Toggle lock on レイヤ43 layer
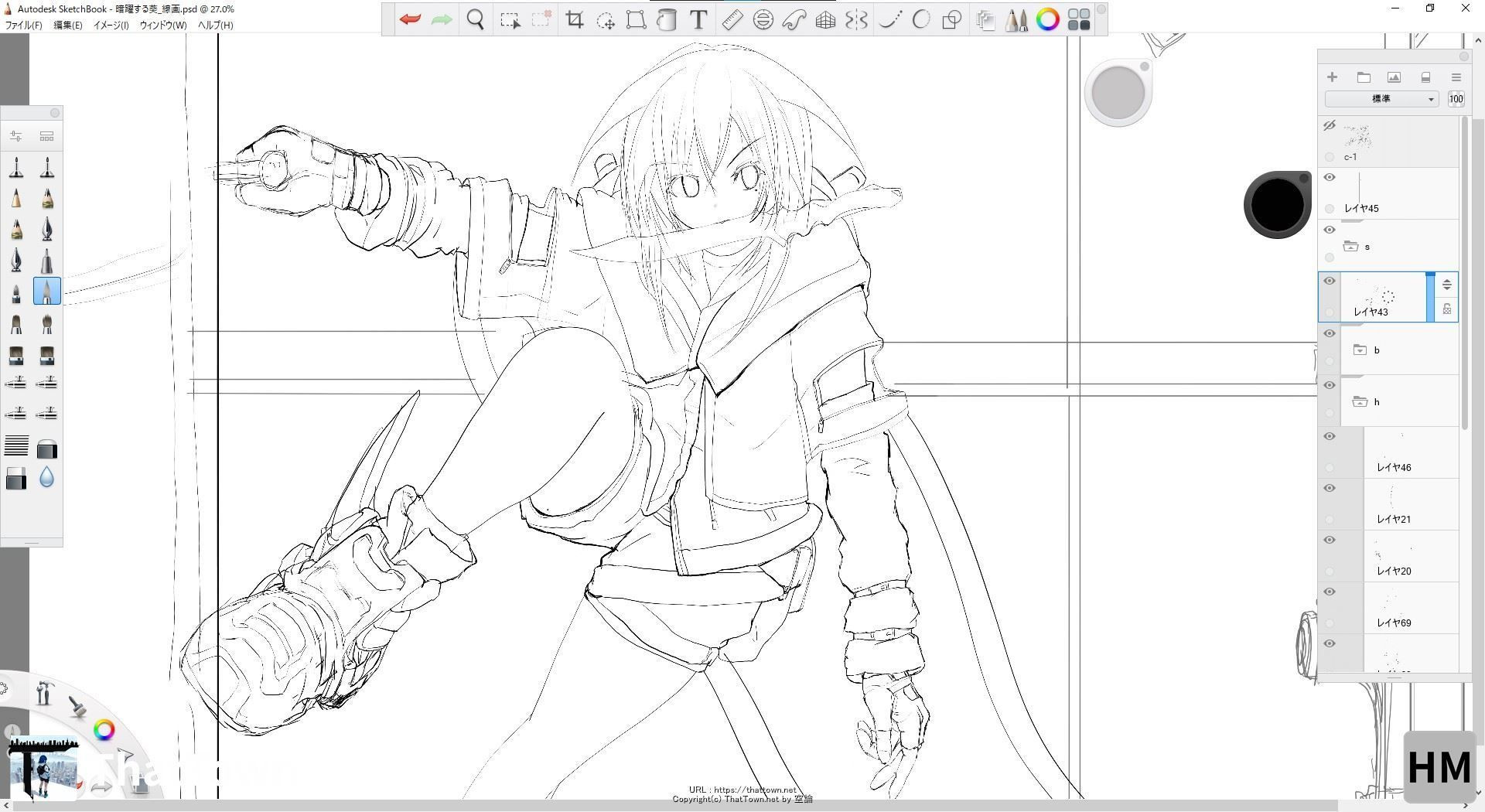 coord(1446,309)
